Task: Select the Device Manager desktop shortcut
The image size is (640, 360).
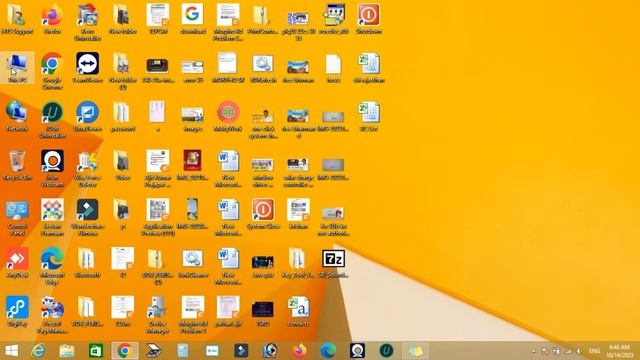Action: [158, 315]
